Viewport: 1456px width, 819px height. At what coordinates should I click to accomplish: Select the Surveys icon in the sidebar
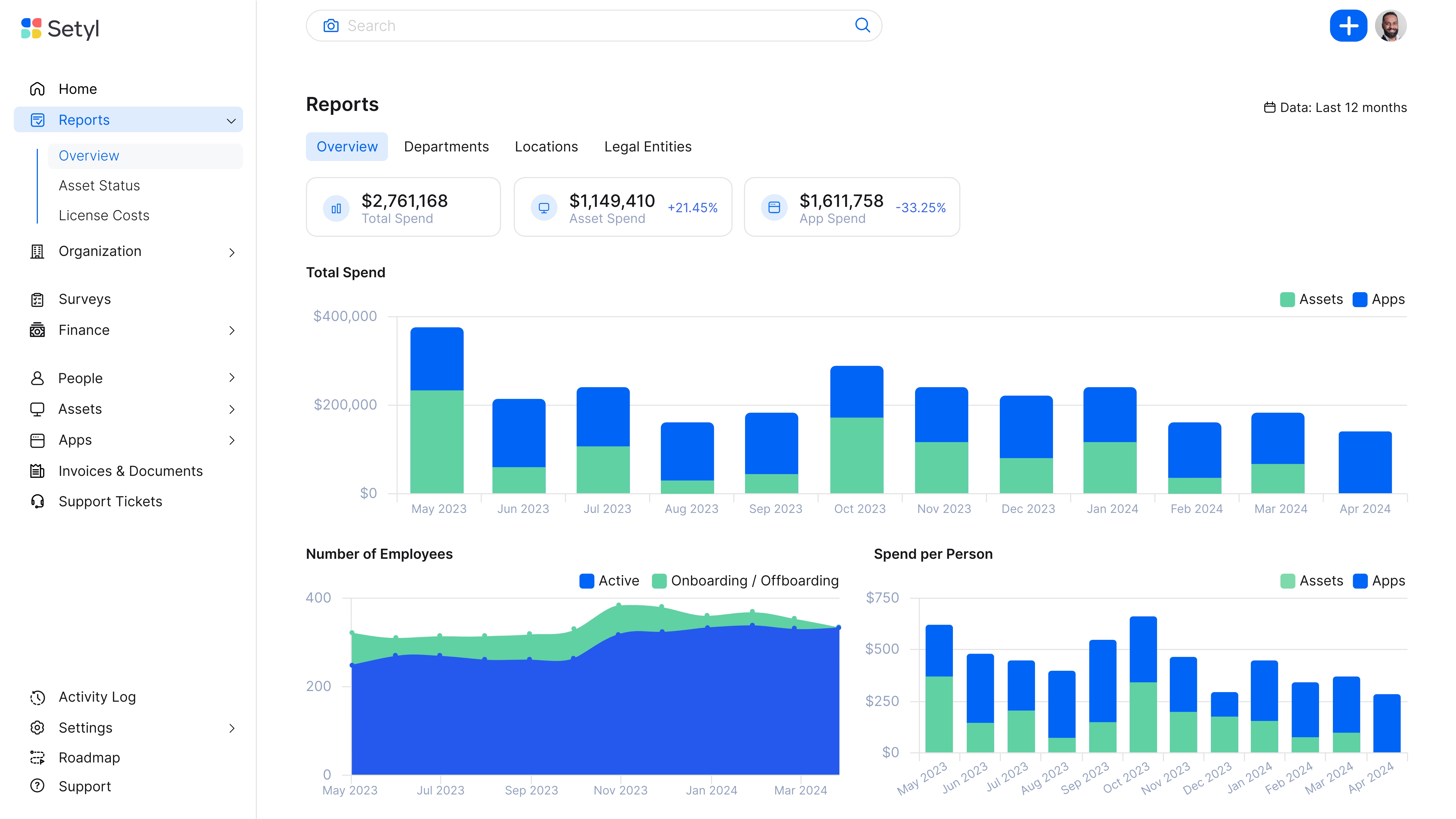(x=37, y=299)
